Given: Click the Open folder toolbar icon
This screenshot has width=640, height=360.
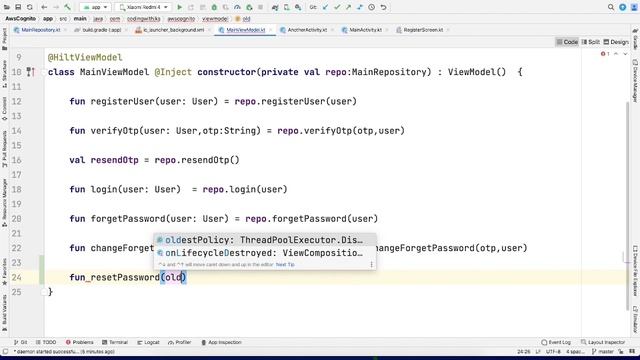Looking at the screenshot, I should click(x=7, y=7).
